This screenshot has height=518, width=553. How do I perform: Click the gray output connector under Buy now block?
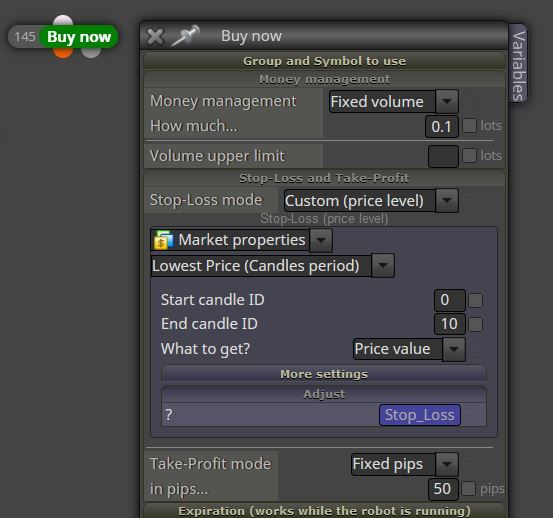click(91, 53)
